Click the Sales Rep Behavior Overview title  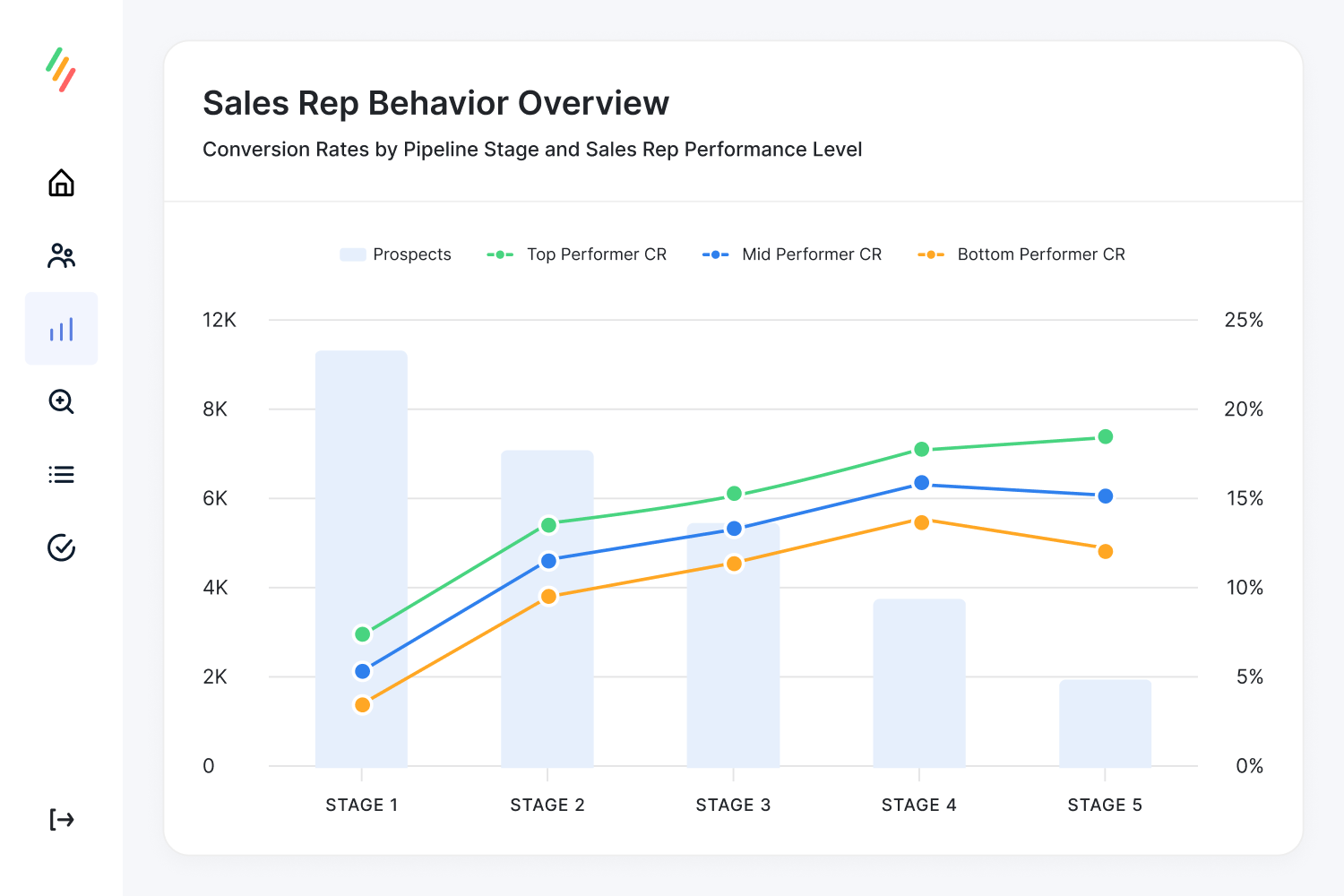[x=435, y=102]
